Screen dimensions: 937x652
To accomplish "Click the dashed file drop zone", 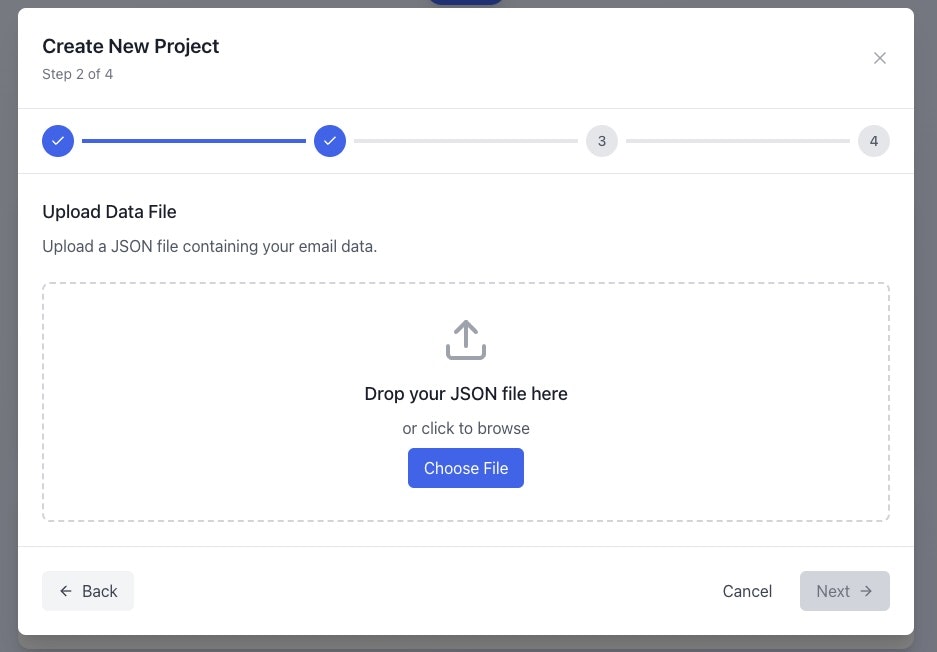I will [465, 401].
